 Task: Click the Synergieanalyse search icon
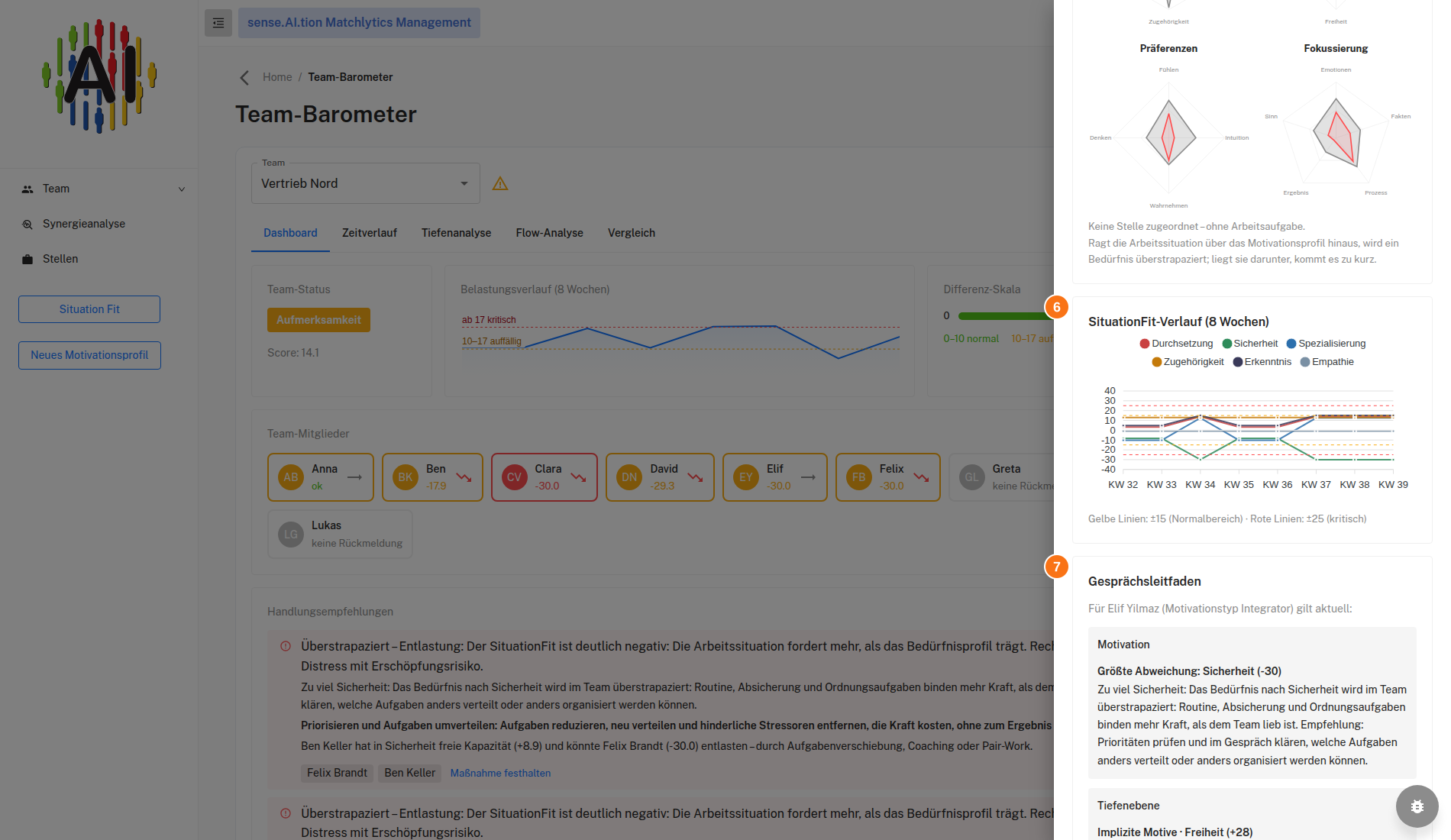[27, 224]
